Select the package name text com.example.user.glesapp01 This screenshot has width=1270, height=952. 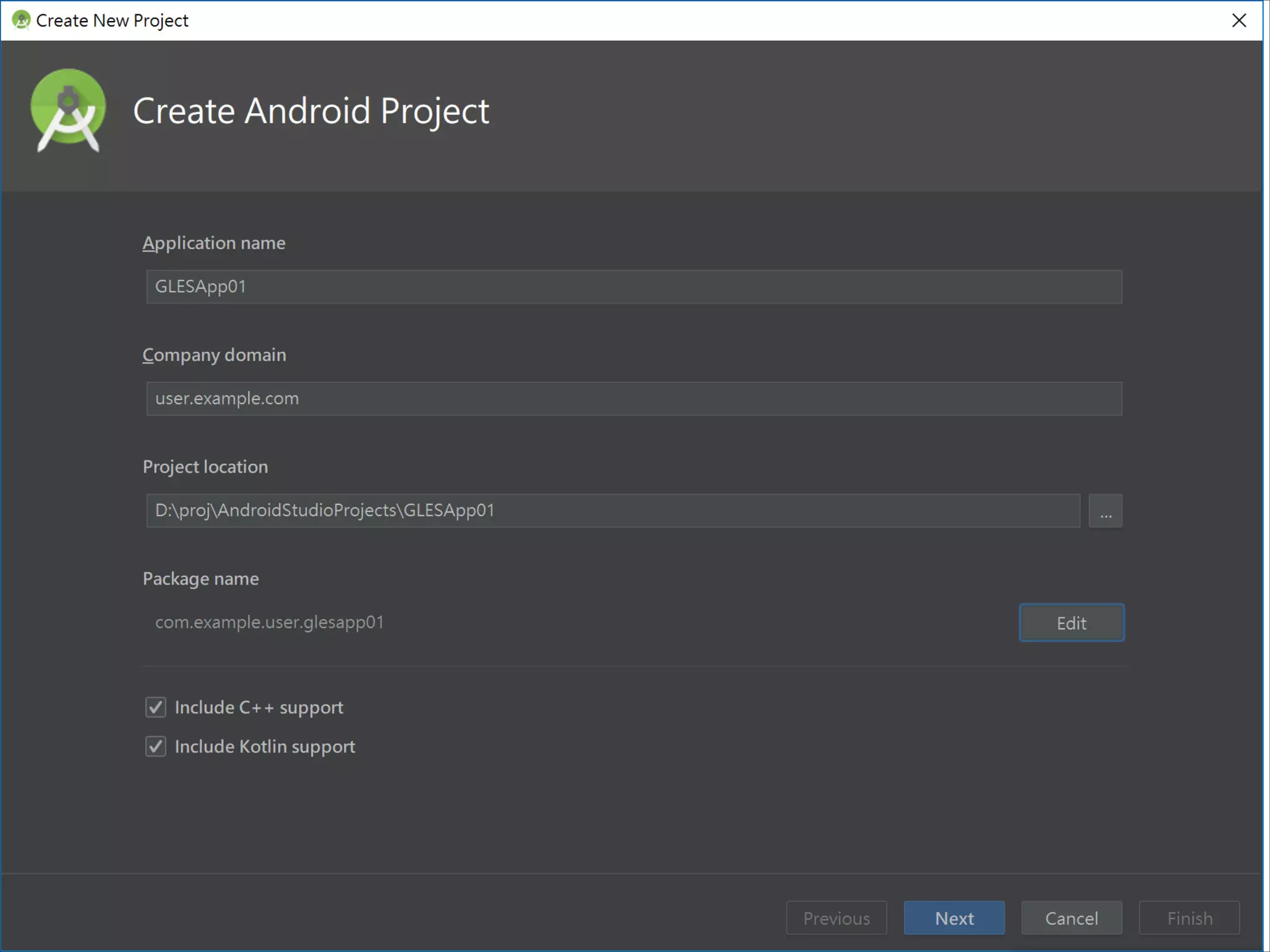pyautogui.click(x=269, y=622)
